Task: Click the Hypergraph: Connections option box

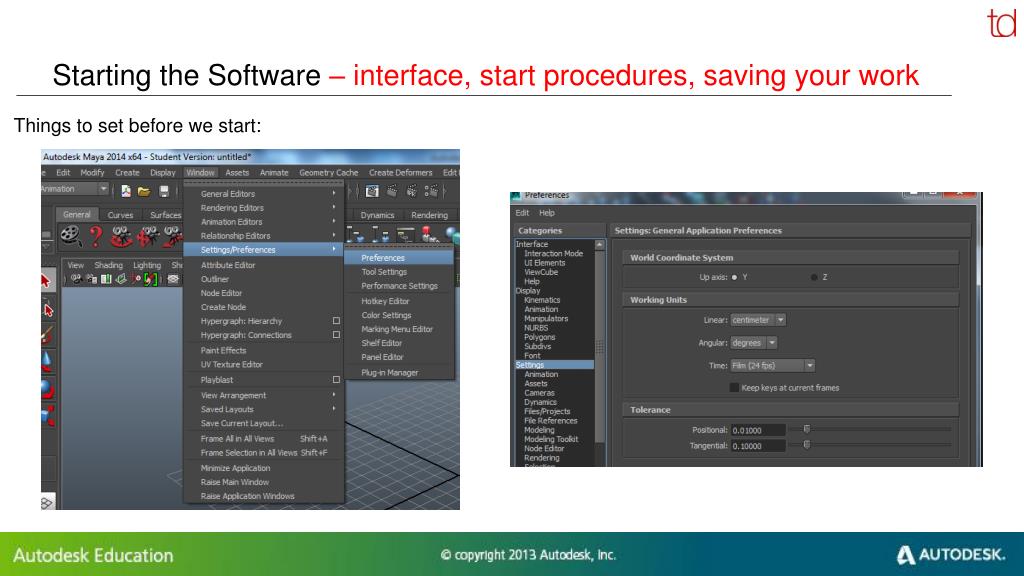Action: (x=336, y=335)
